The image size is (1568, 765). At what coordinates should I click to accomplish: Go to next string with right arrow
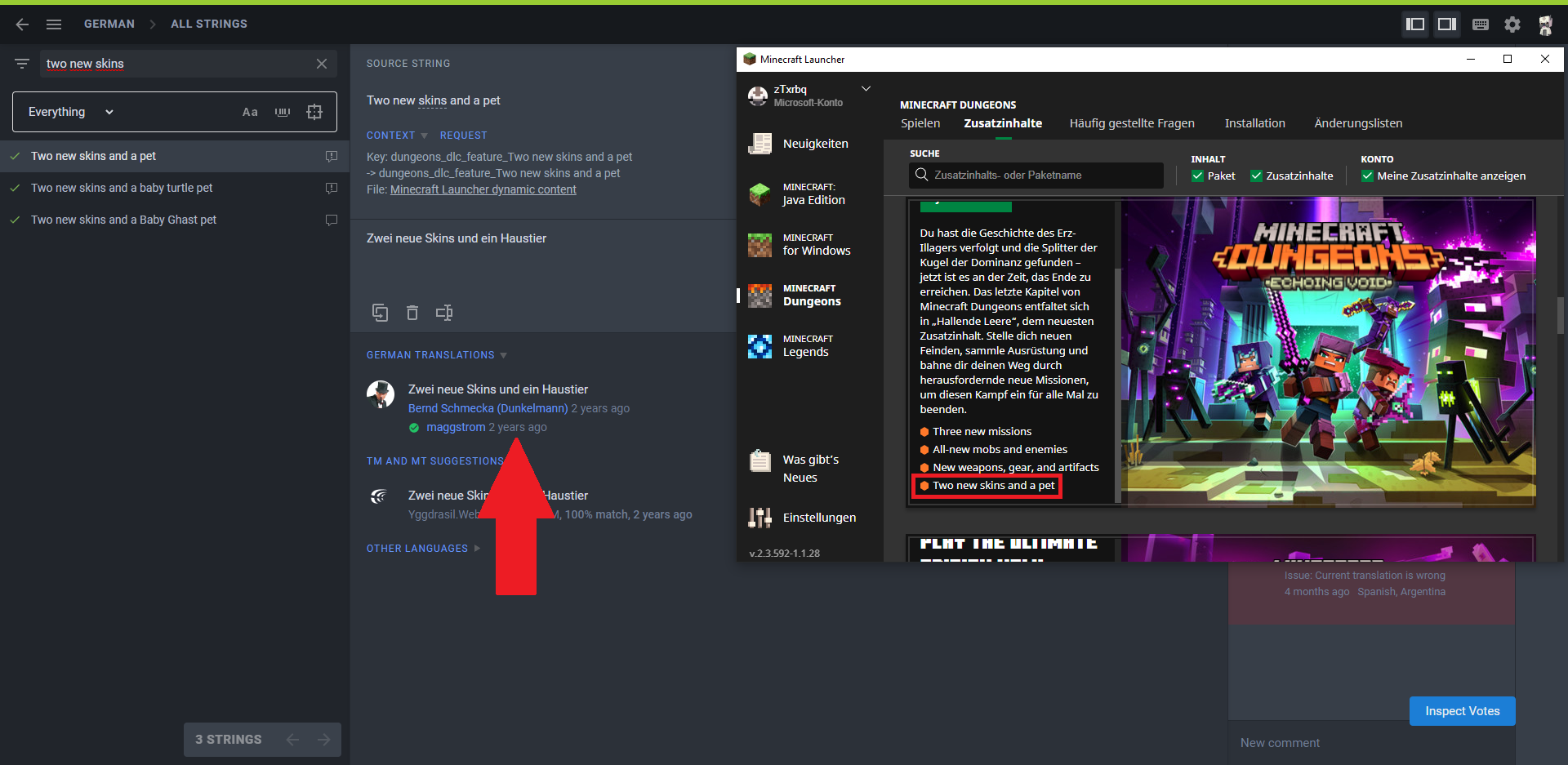coord(324,740)
